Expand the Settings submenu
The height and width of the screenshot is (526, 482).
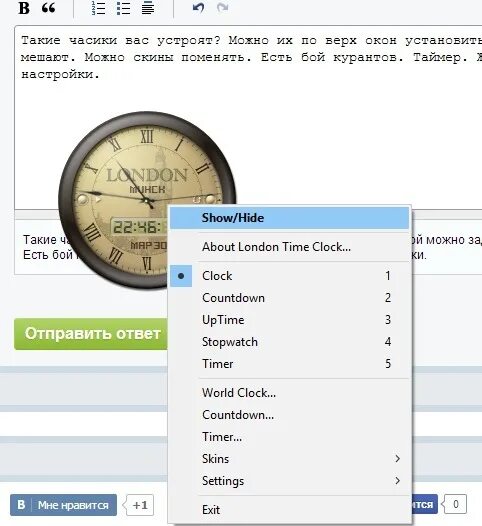click(x=289, y=481)
